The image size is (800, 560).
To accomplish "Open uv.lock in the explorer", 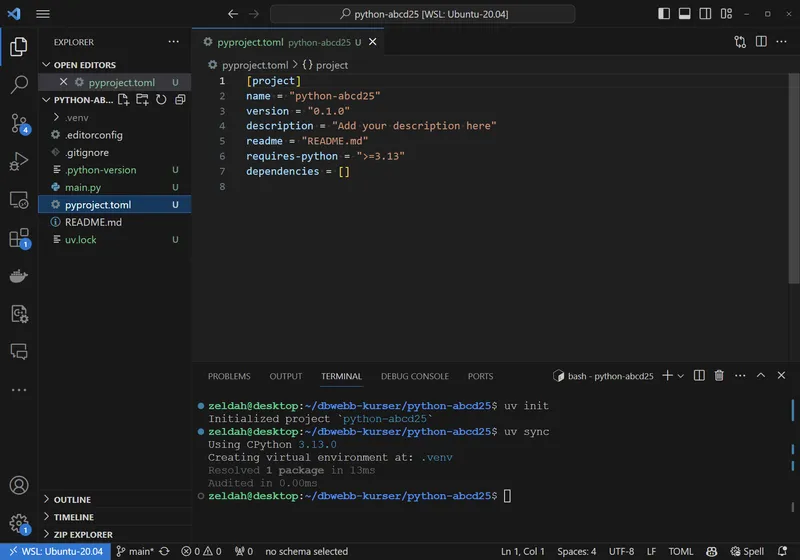I will point(114,239).
